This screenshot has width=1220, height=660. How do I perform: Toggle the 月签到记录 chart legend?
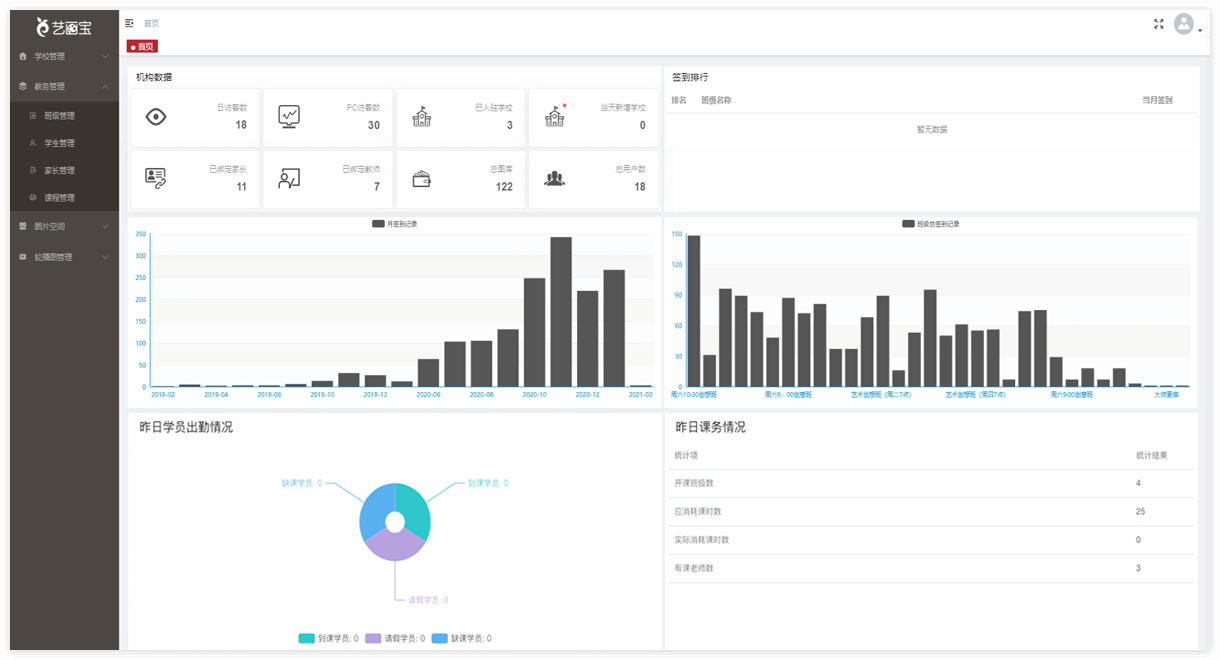(394, 224)
